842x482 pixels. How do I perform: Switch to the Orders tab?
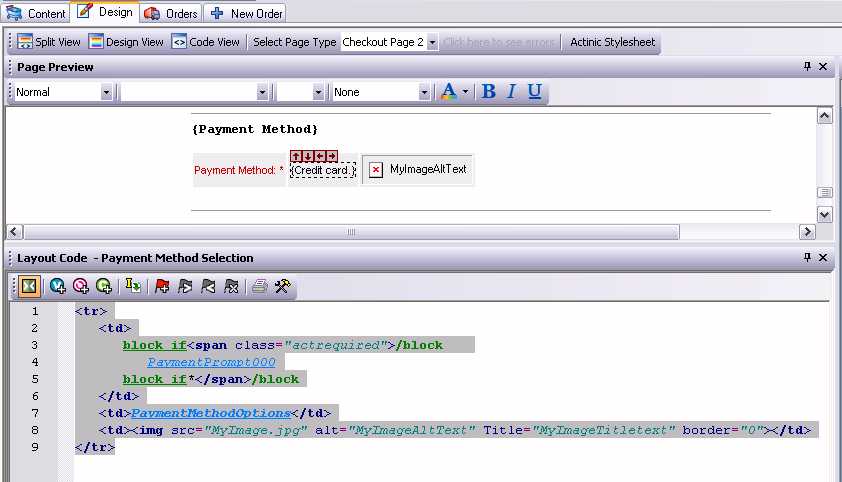[171, 13]
